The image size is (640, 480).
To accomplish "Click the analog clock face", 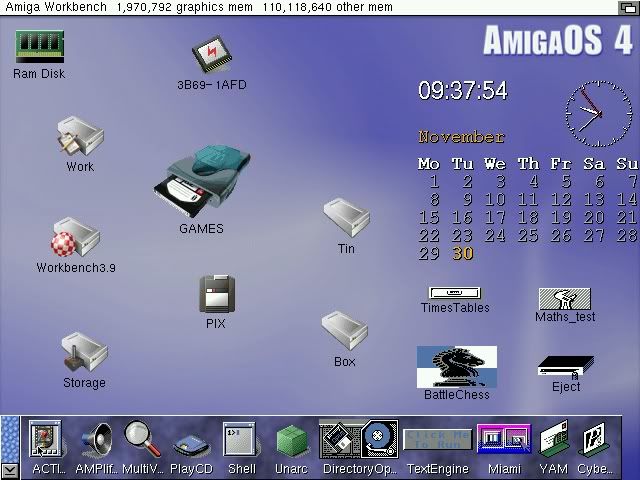I will click(598, 113).
